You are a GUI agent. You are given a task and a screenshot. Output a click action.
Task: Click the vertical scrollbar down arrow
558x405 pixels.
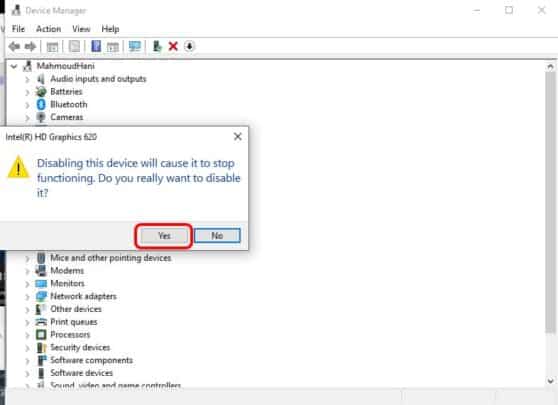pos(551,381)
